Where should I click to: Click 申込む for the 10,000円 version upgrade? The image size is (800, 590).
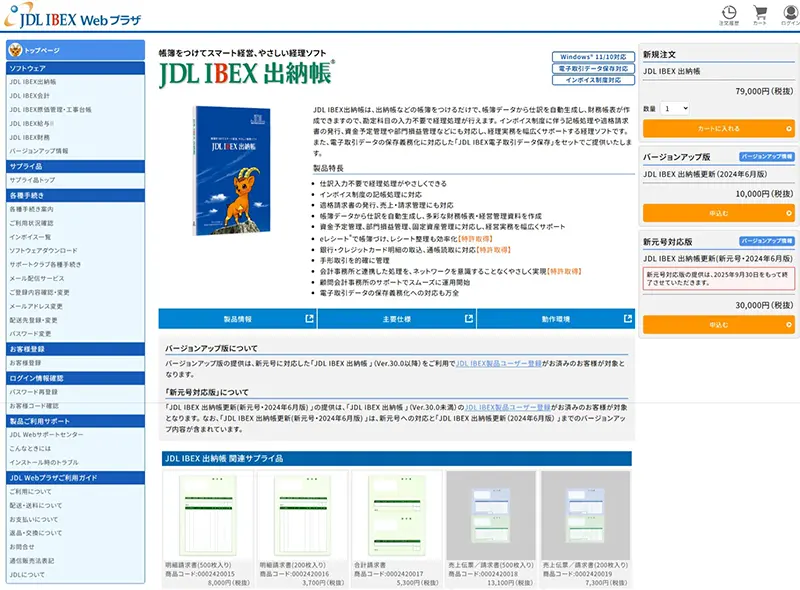(718, 213)
